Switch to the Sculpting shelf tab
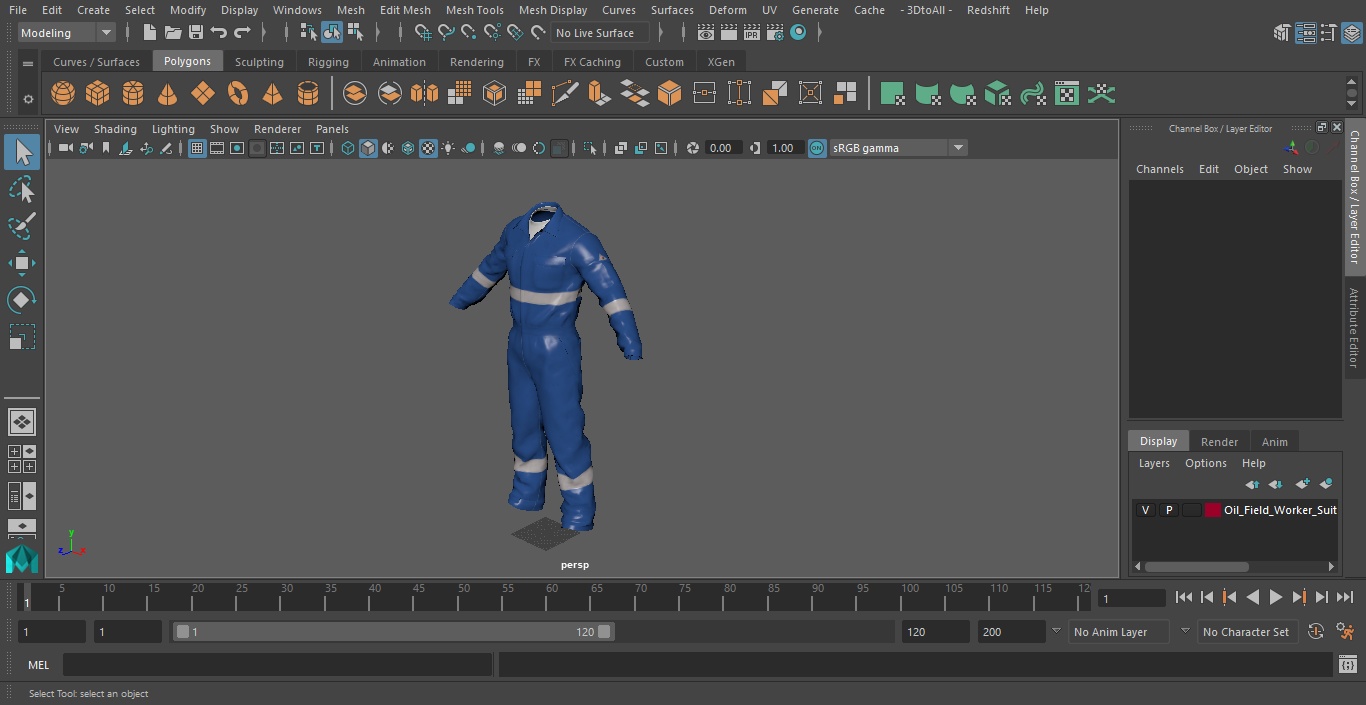Viewport: 1366px width, 705px height. (x=259, y=62)
